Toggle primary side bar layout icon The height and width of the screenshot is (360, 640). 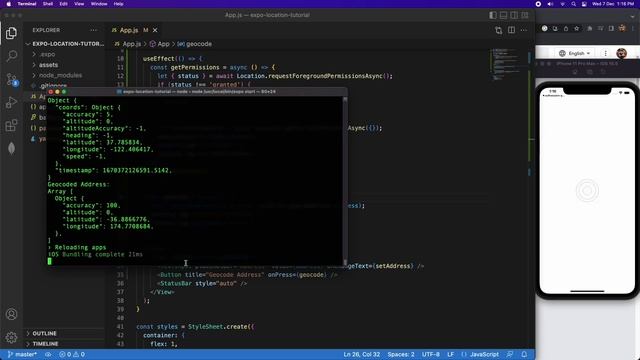(493, 15)
